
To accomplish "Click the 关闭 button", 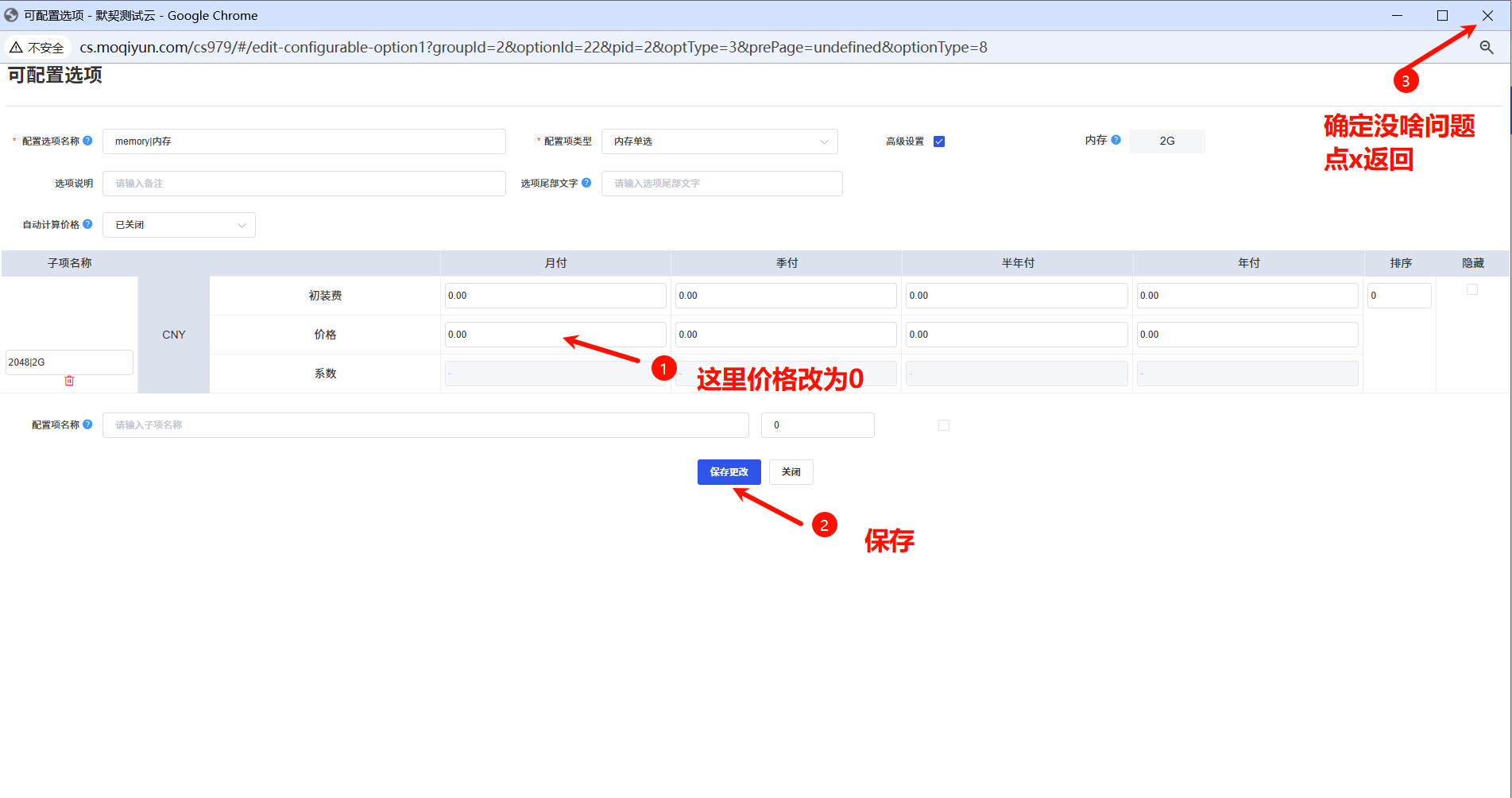I will (x=791, y=472).
